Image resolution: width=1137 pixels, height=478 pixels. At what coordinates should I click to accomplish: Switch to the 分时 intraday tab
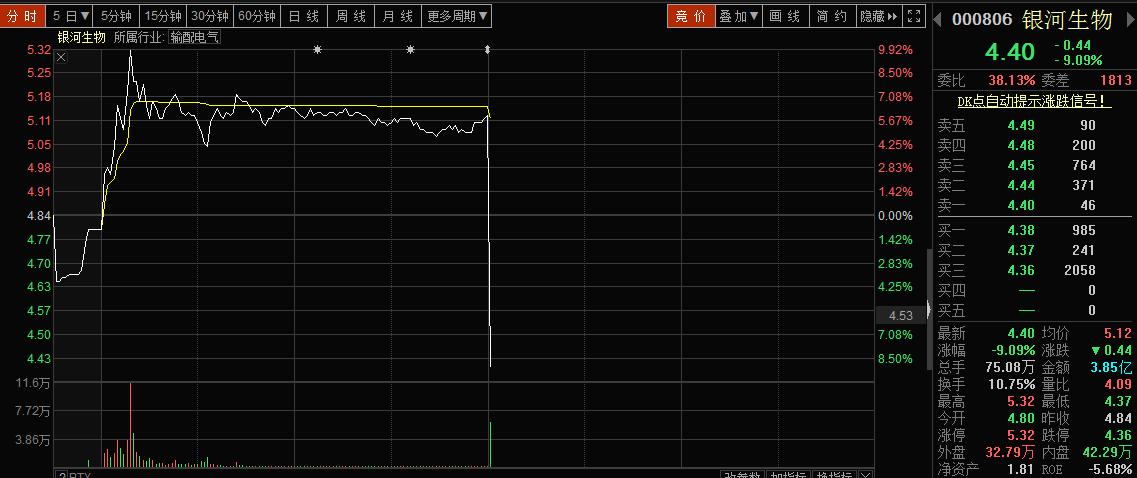tap(22, 16)
